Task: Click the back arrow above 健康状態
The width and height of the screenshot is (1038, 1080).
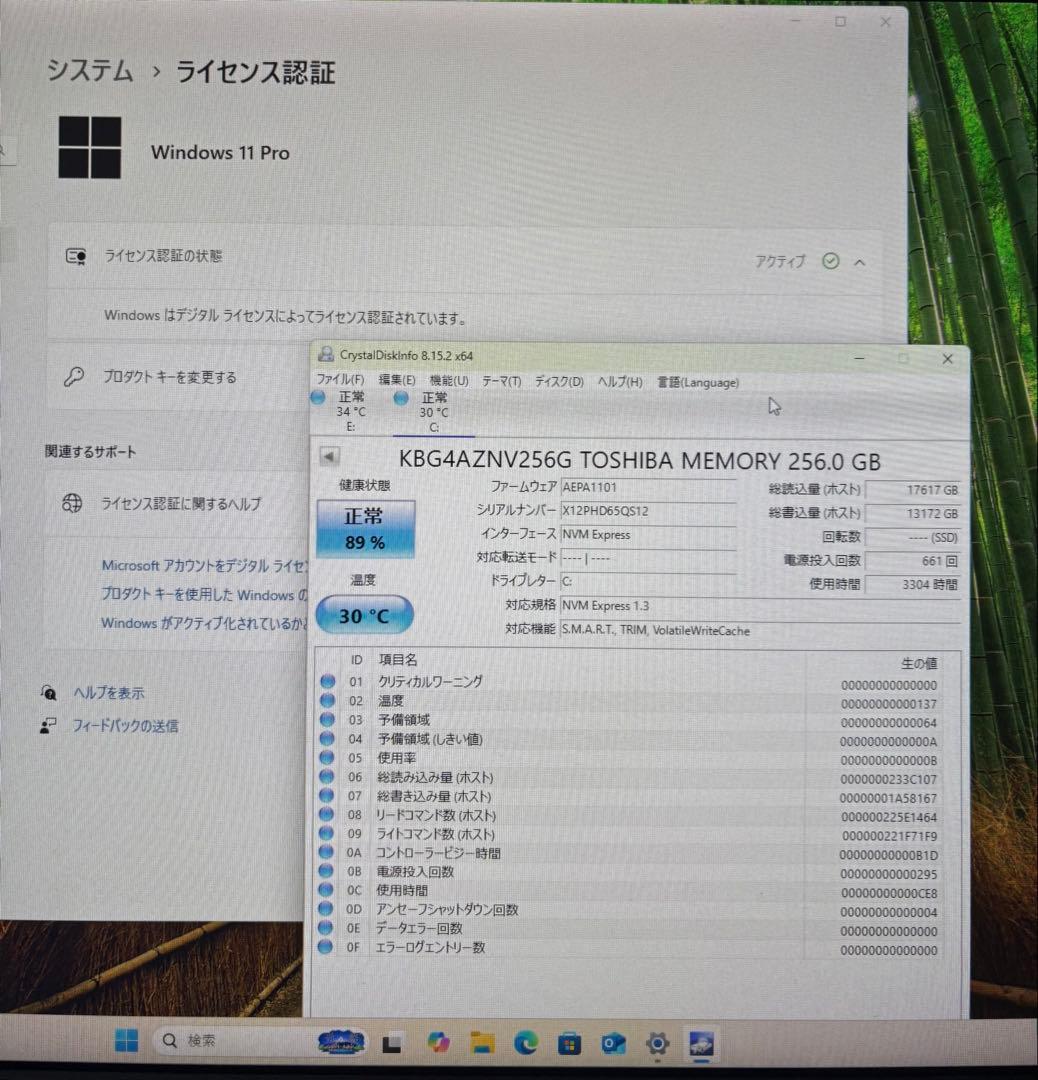Action: click(329, 457)
